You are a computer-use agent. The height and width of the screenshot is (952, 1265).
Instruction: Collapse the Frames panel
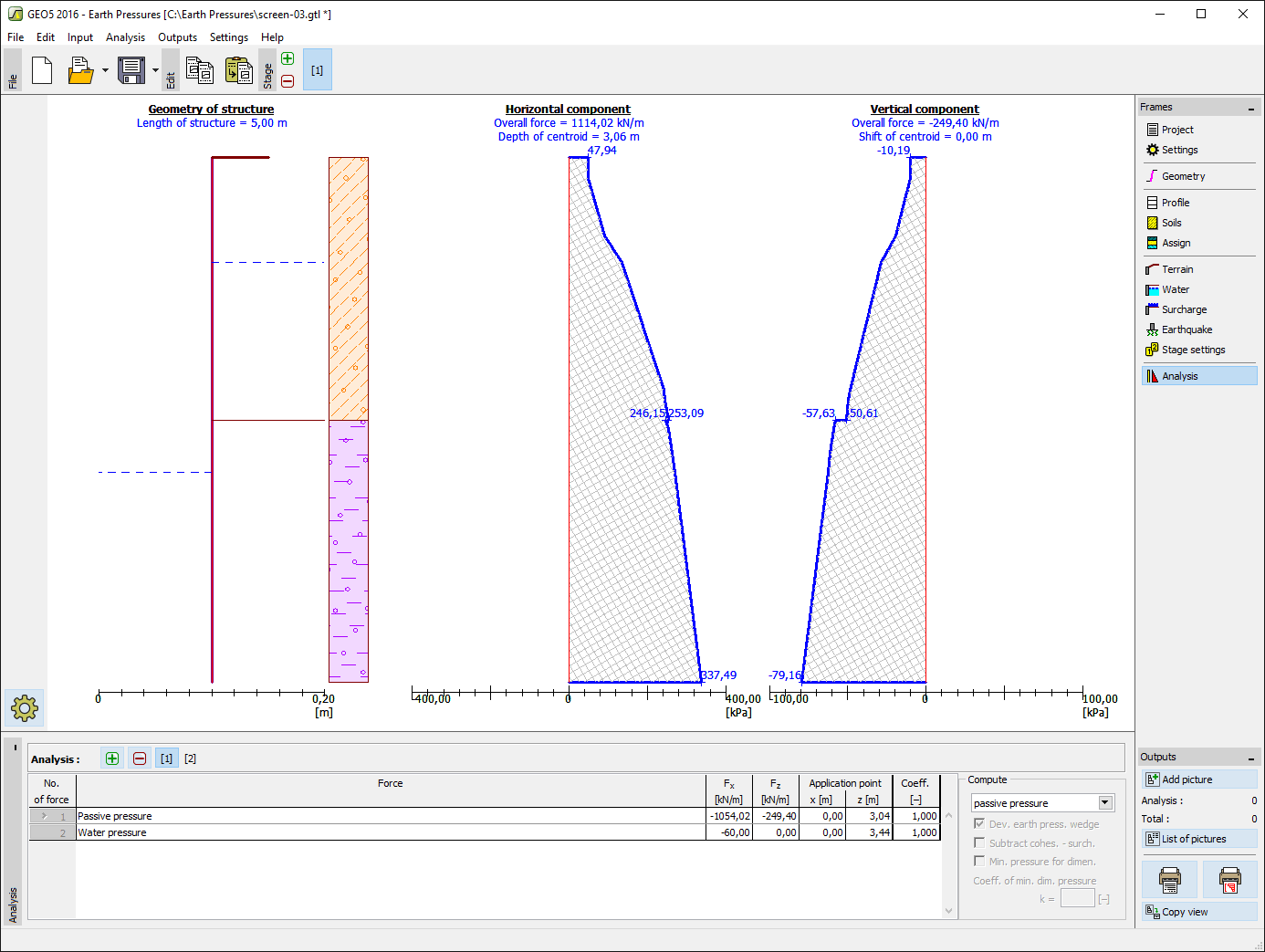1250,109
